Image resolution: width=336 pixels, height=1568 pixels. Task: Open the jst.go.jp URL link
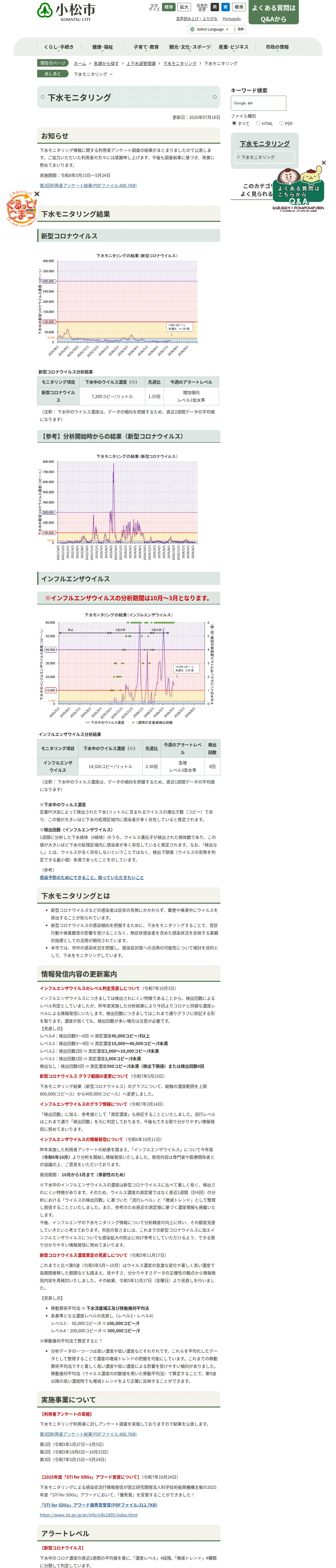point(88,1515)
